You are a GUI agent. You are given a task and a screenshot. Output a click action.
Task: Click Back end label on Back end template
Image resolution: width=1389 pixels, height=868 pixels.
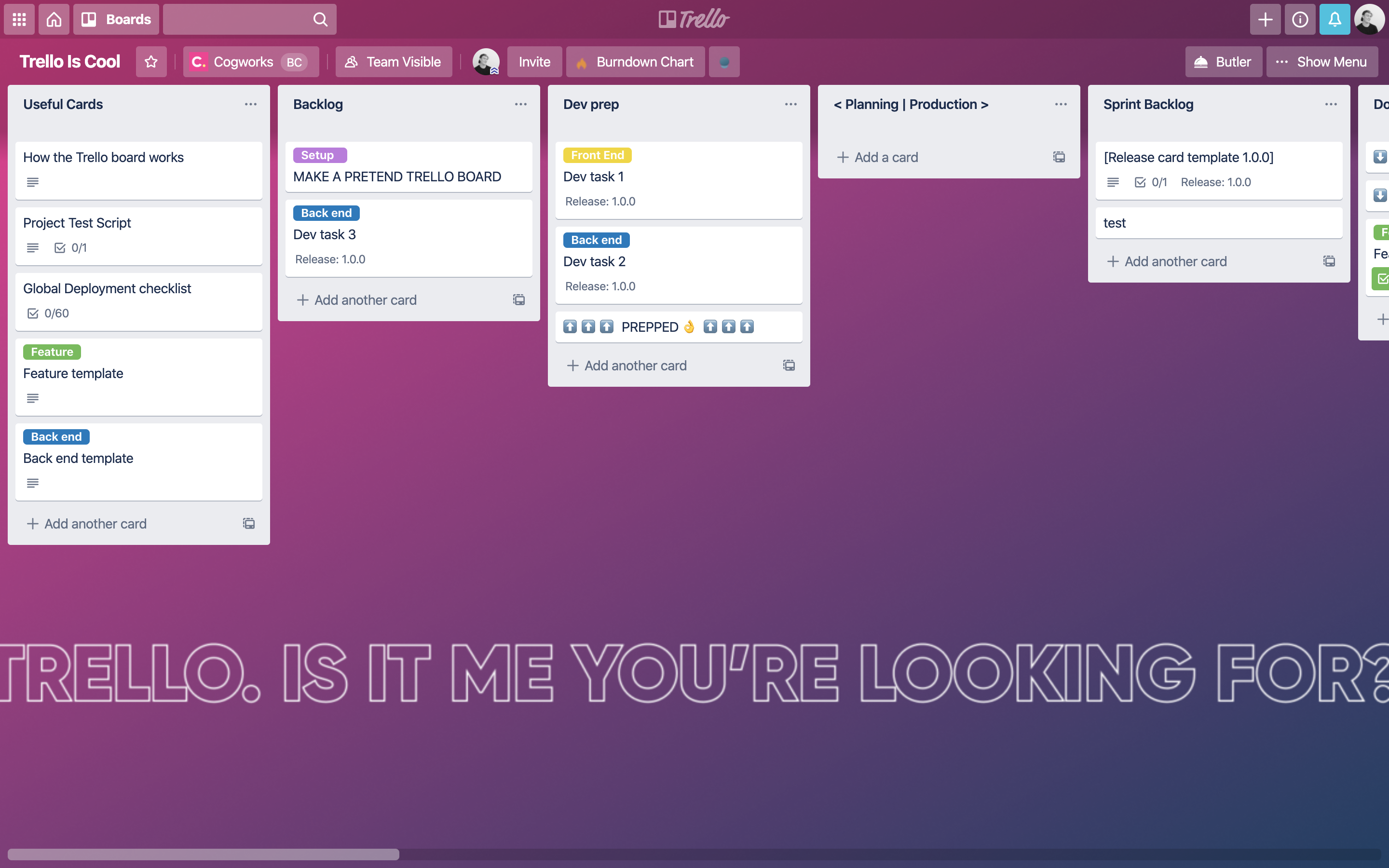(x=56, y=437)
